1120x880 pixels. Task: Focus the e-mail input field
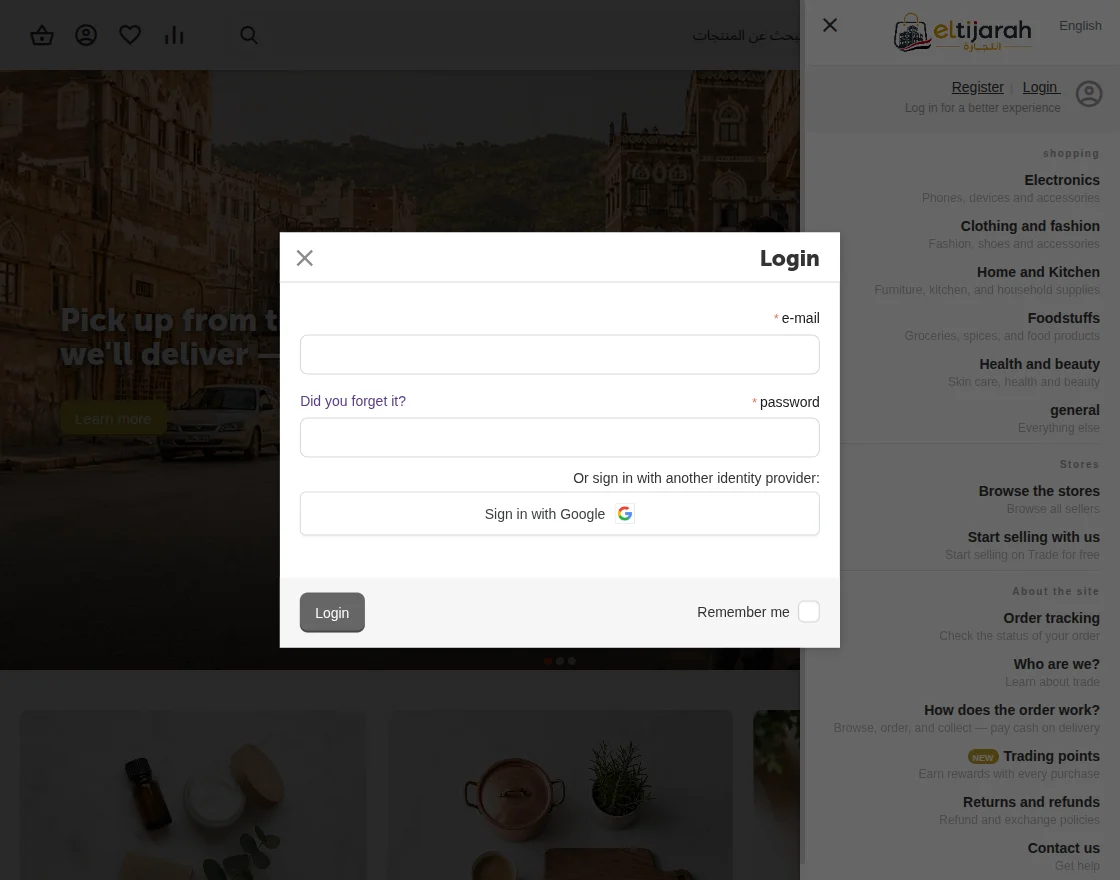(560, 354)
